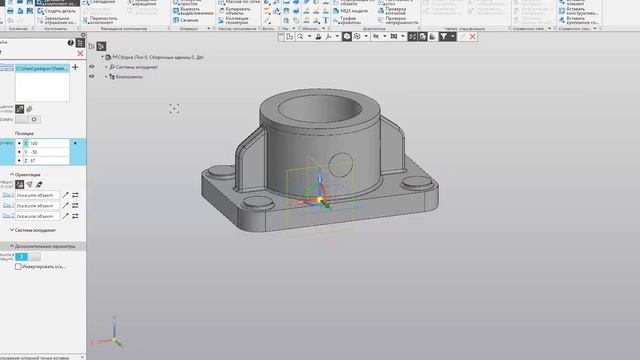This screenshot has width=640, height=360.
Task: Expand 'Системы координат' tree node
Action: pos(106,67)
